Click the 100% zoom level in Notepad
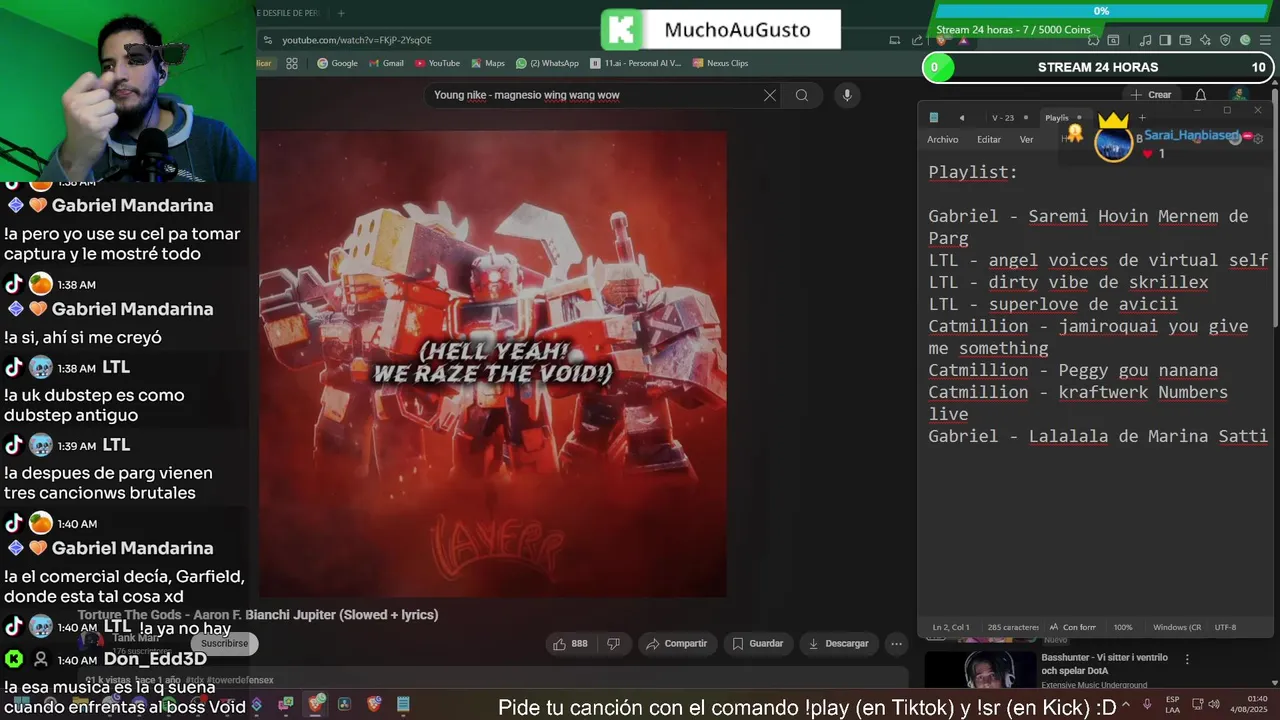Screen dimensions: 1280x720 click(x=1123, y=627)
